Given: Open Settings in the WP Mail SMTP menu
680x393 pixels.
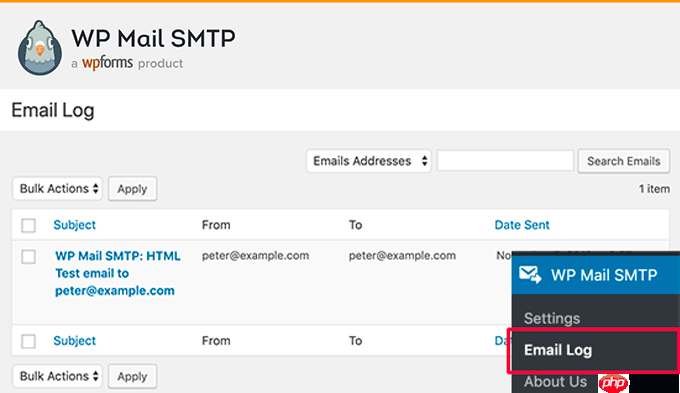Looking at the screenshot, I should pos(552,318).
